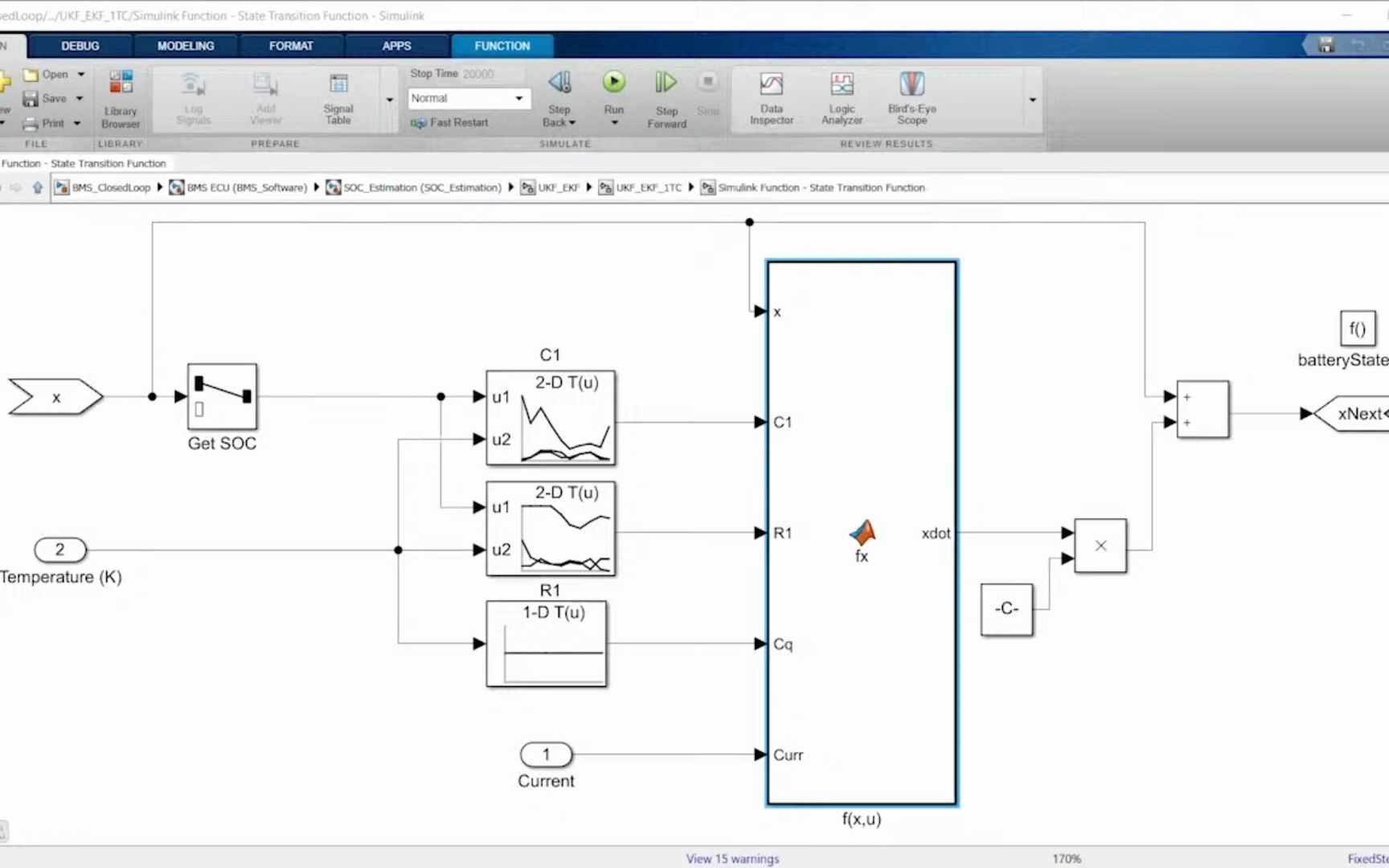Viewport: 1389px width, 868px height.
Task: Click the Log Signals icon
Action: coord(193,99)
